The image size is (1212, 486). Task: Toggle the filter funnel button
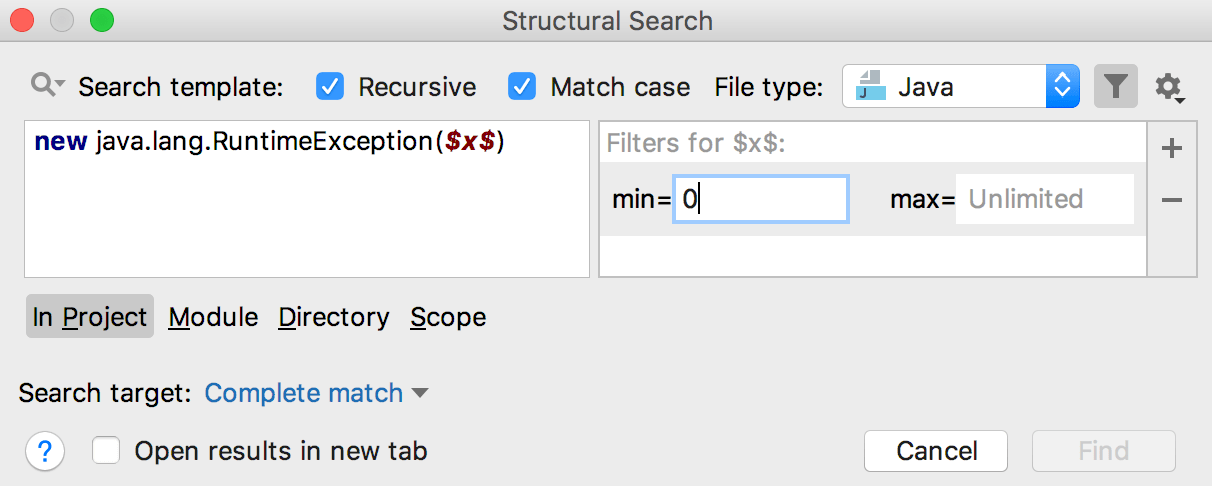(1116, 87)
